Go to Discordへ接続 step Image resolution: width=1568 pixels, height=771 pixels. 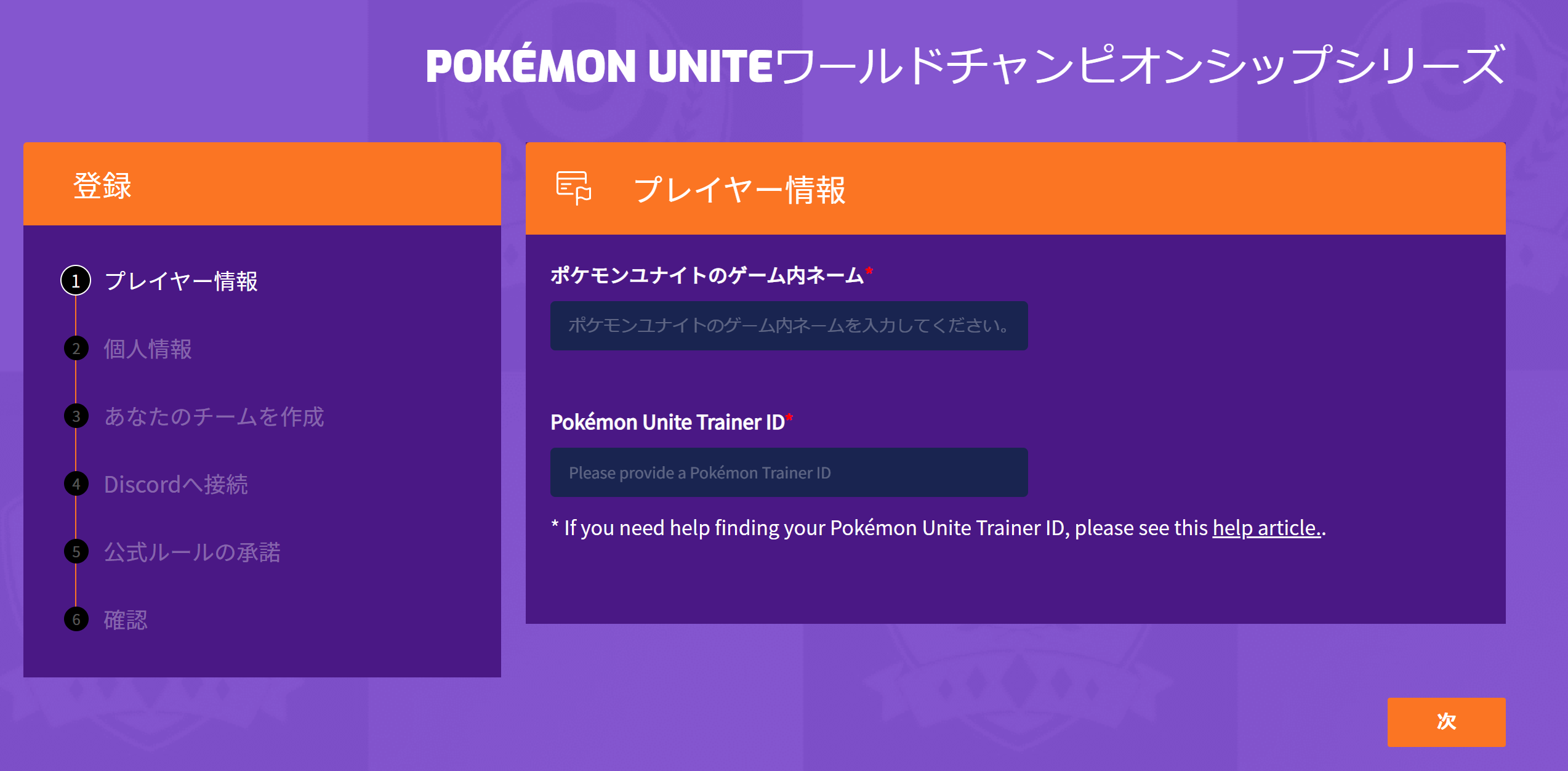point(176,485)
